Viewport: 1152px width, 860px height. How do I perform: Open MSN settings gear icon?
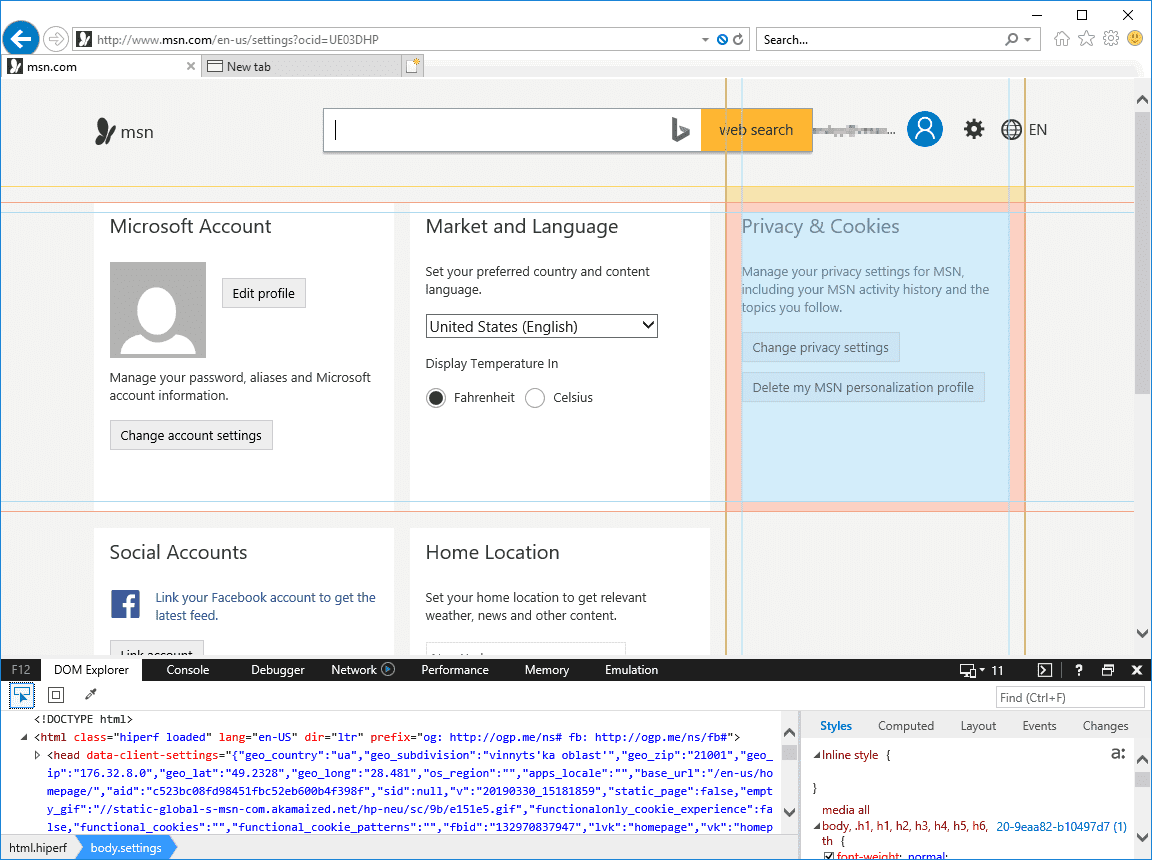(x=974, y=130)
